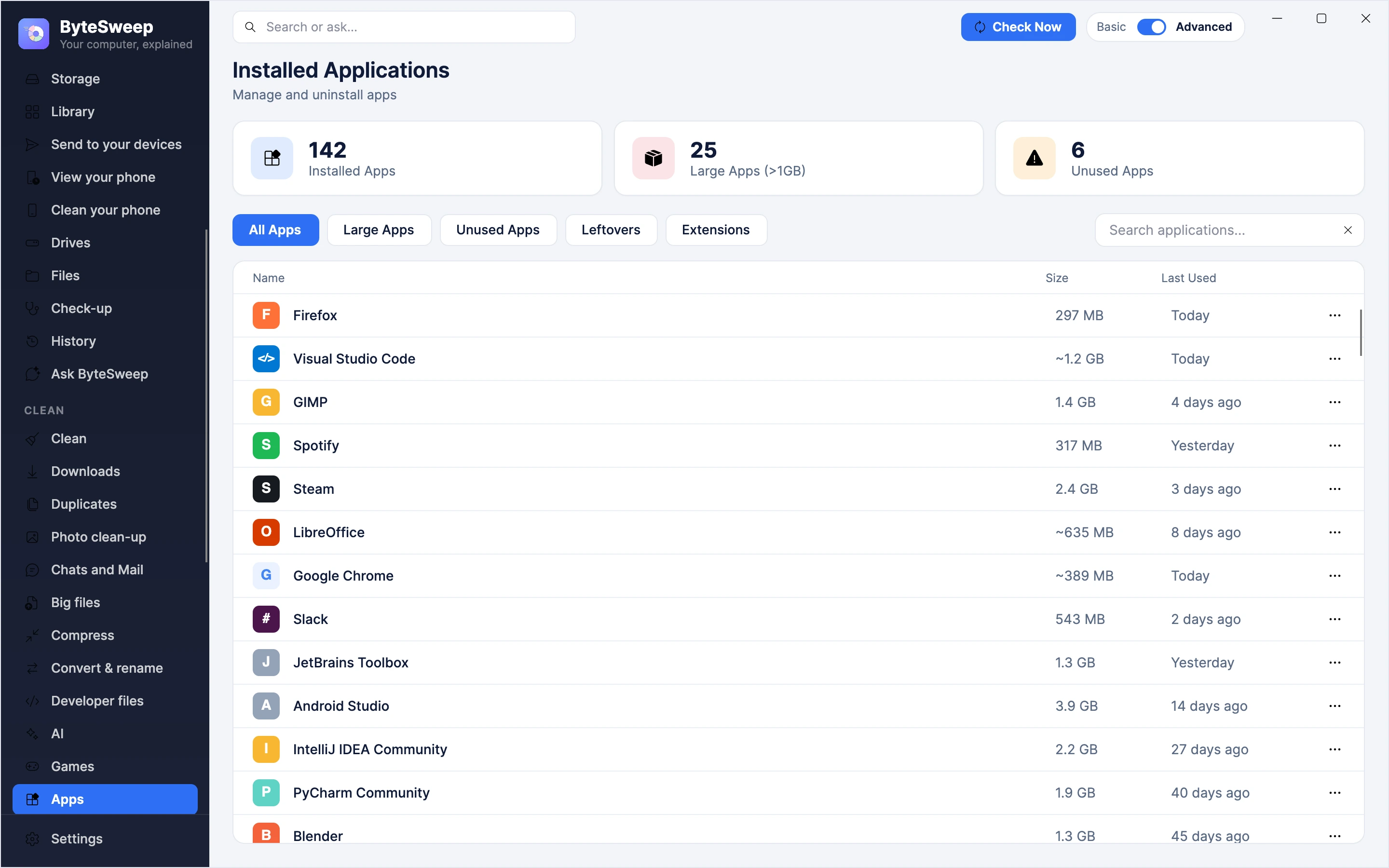Open Developer files section
1389x868 pixels.
tap(105, 700)
